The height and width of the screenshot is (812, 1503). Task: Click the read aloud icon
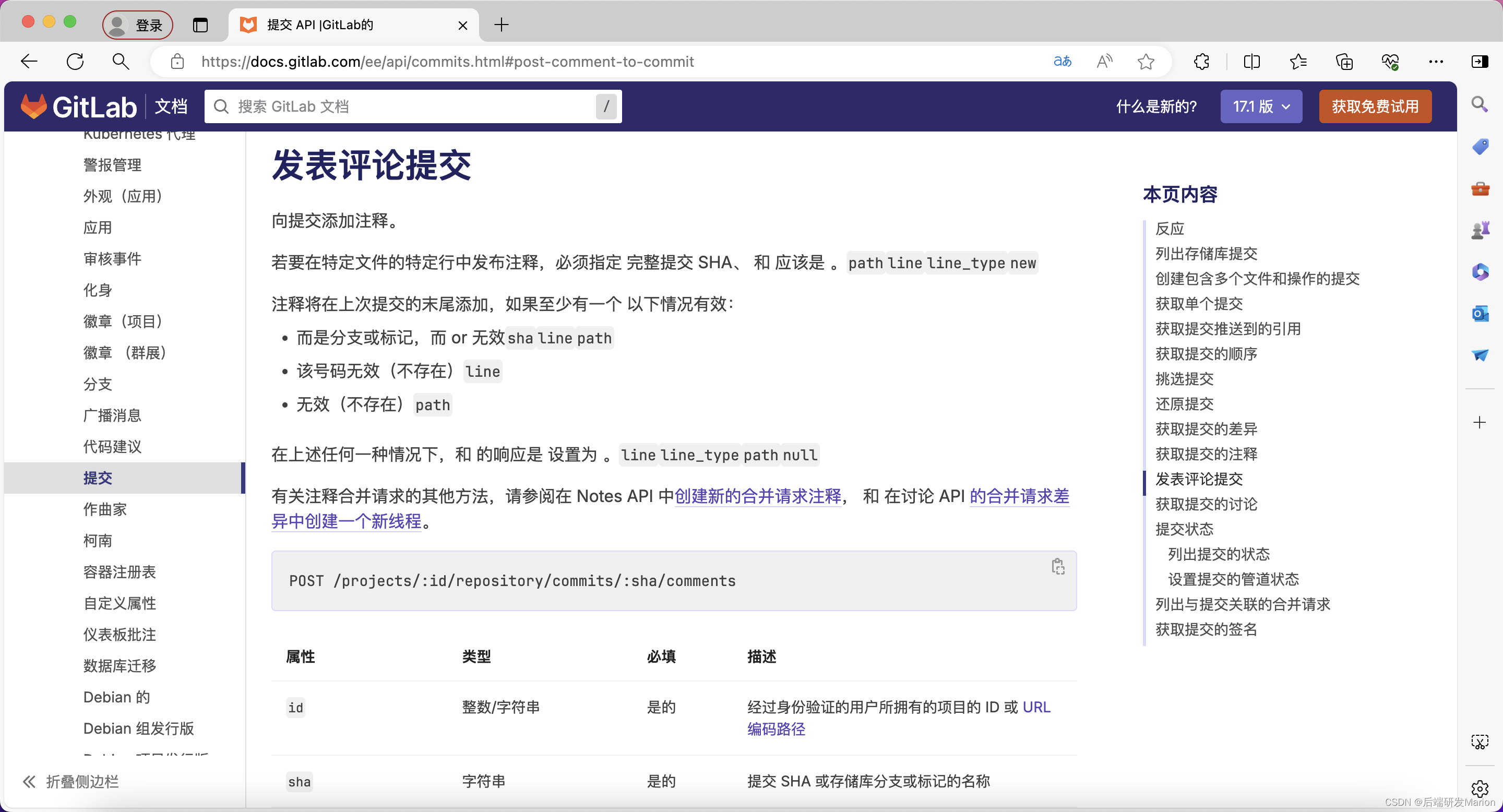click(1104, 61)
